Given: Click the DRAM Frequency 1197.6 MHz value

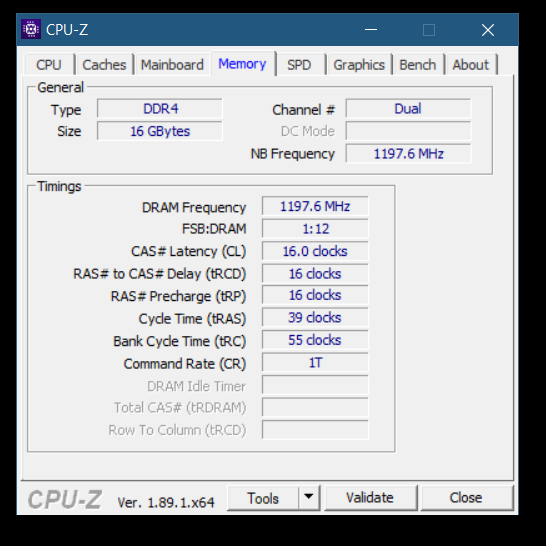Looking at the screenshot, I should (315, 206).
